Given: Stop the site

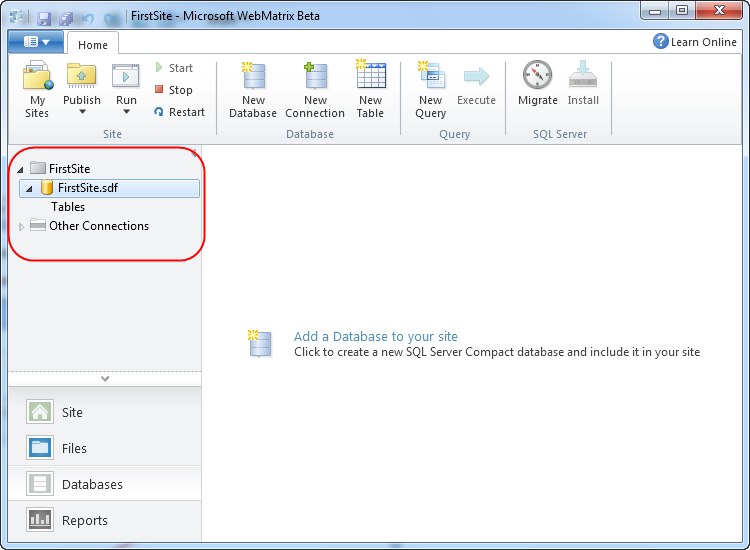Looking at the screenshot, I should (x=174, y=90).
